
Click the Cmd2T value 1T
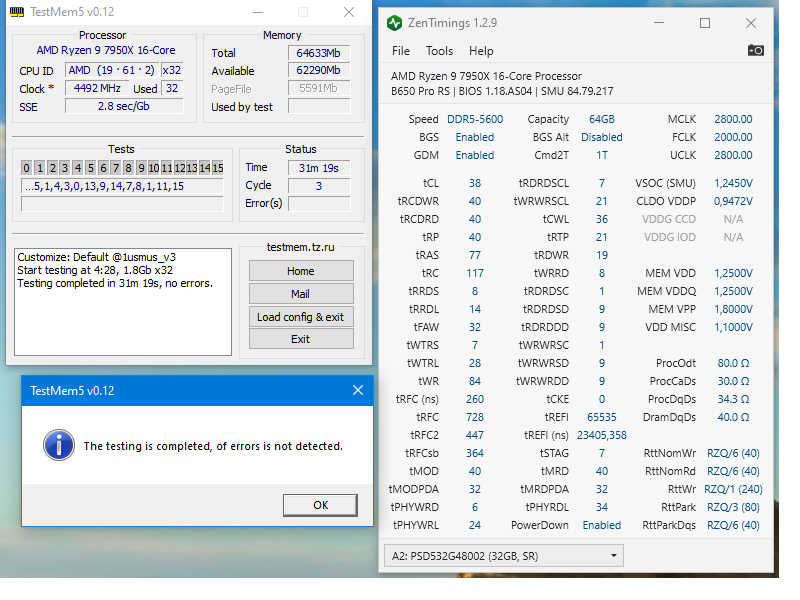point(602,155)
